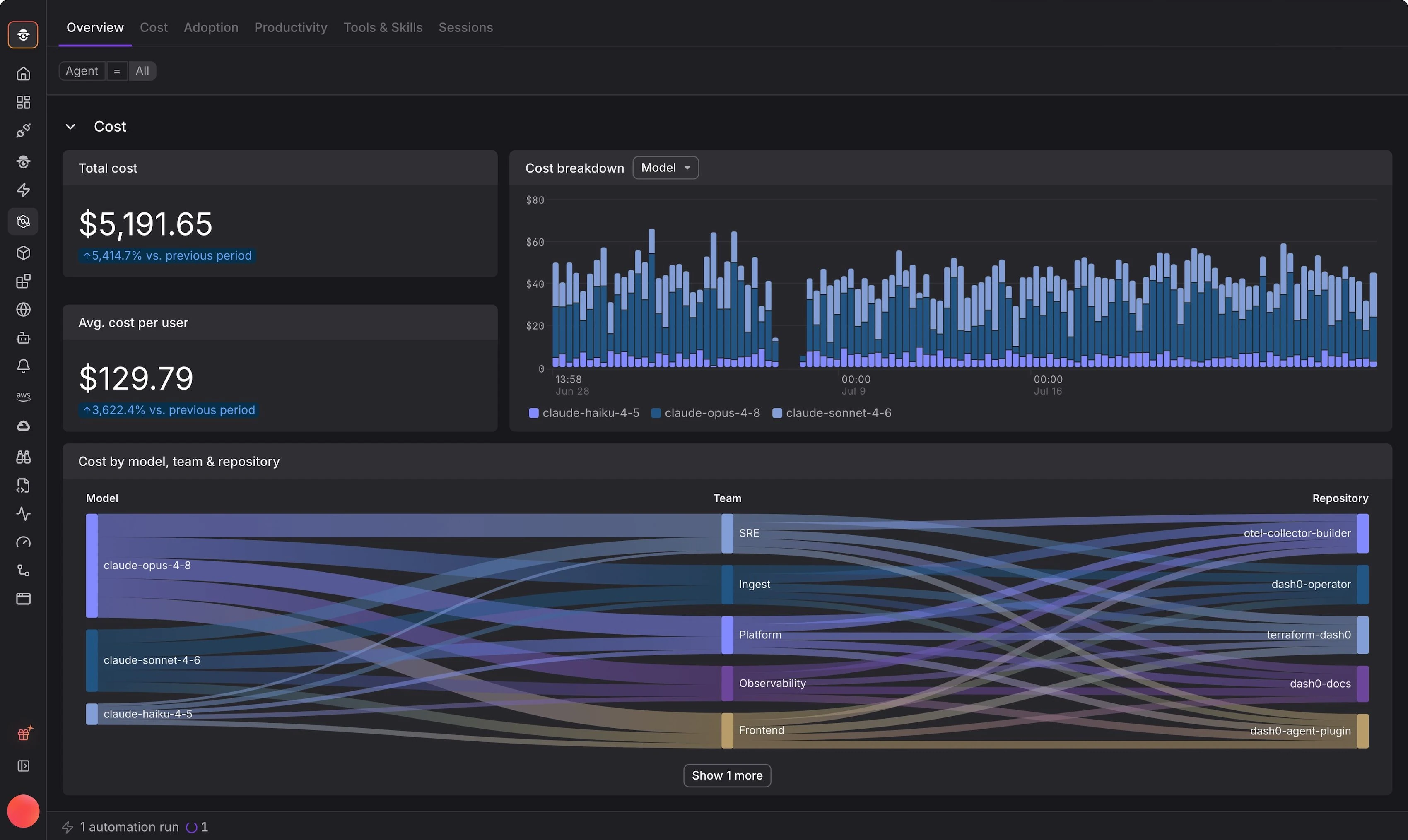The height and width of the screenshot is (840, 1408).
Task: Select the Ingest team node
Action: point(727,584)
